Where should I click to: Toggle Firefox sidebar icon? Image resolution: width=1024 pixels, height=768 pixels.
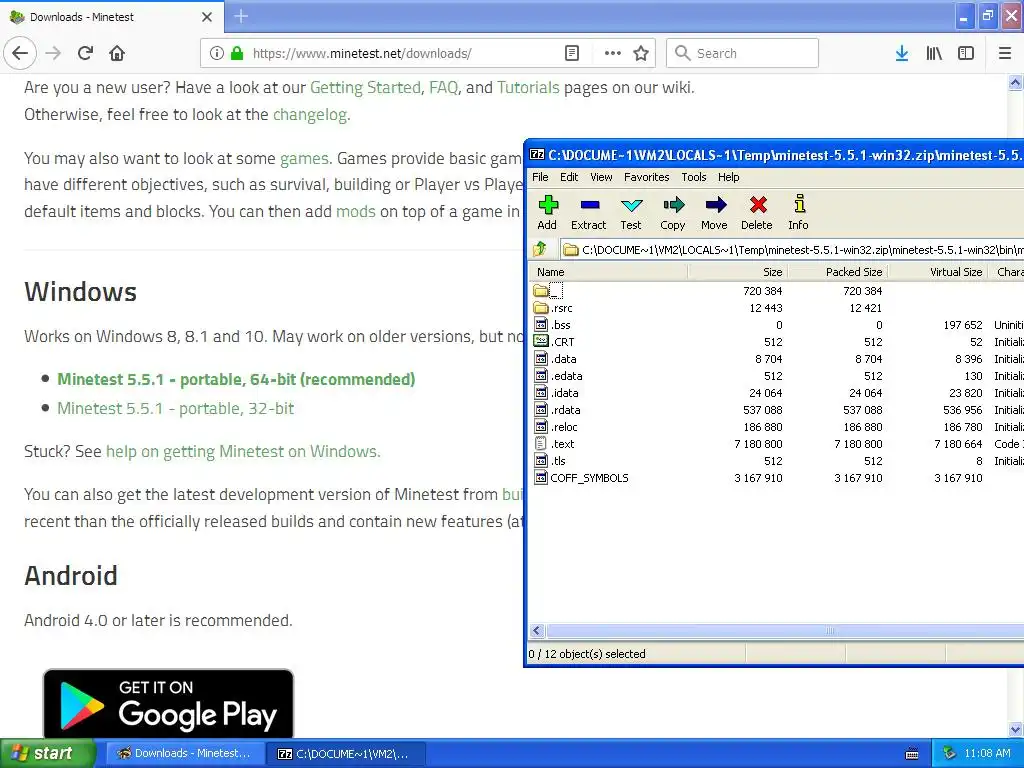point(966,53)
